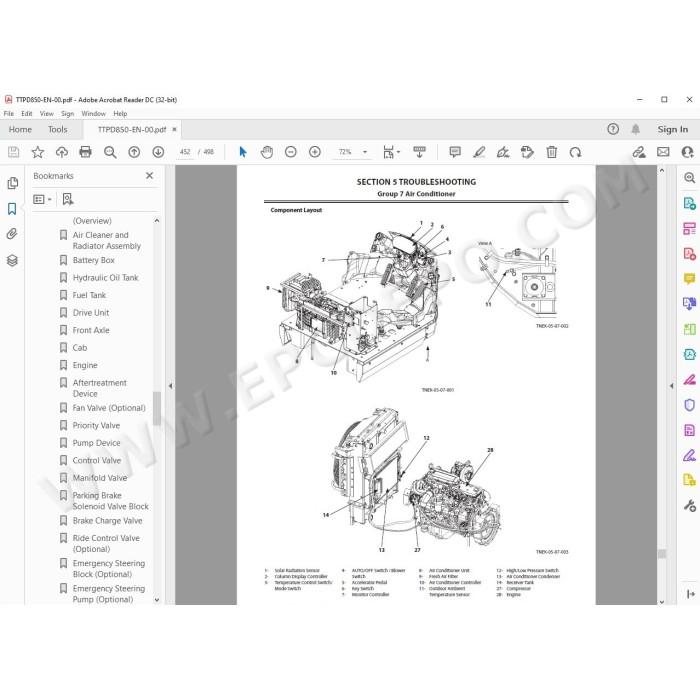
Task: Toggle the Bookmarks panel icon
Action: (12, 208)
